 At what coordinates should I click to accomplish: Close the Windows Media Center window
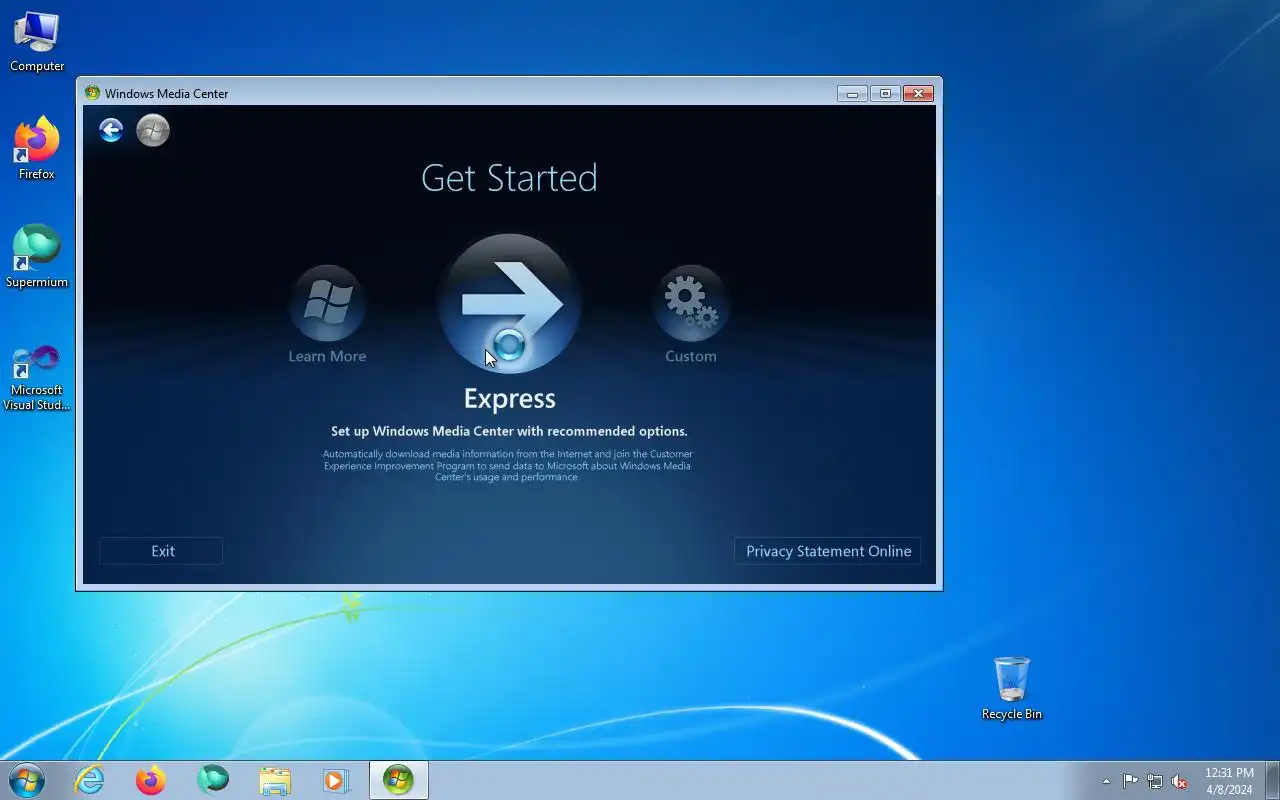[x=918, y=93]
